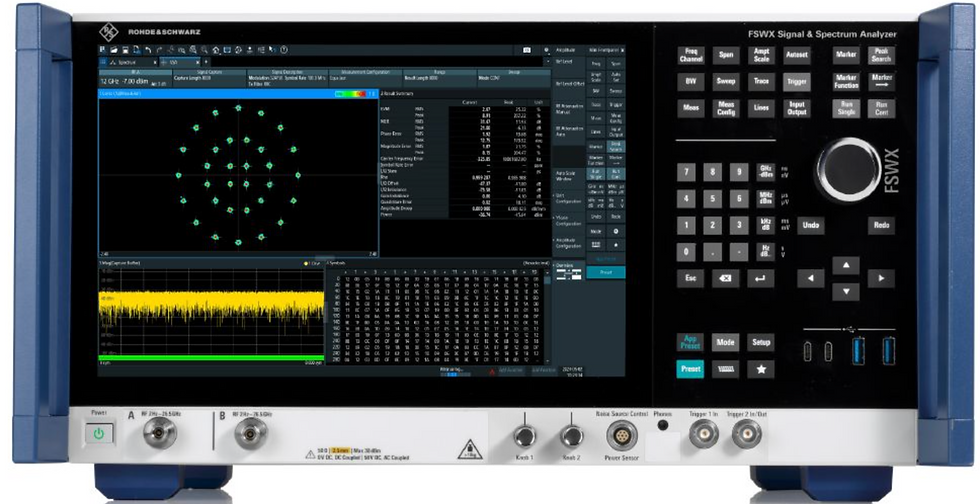Screen dimensions: 980x504
Task: Push the hardware Ampt Scale key
Action: [761, 55]
